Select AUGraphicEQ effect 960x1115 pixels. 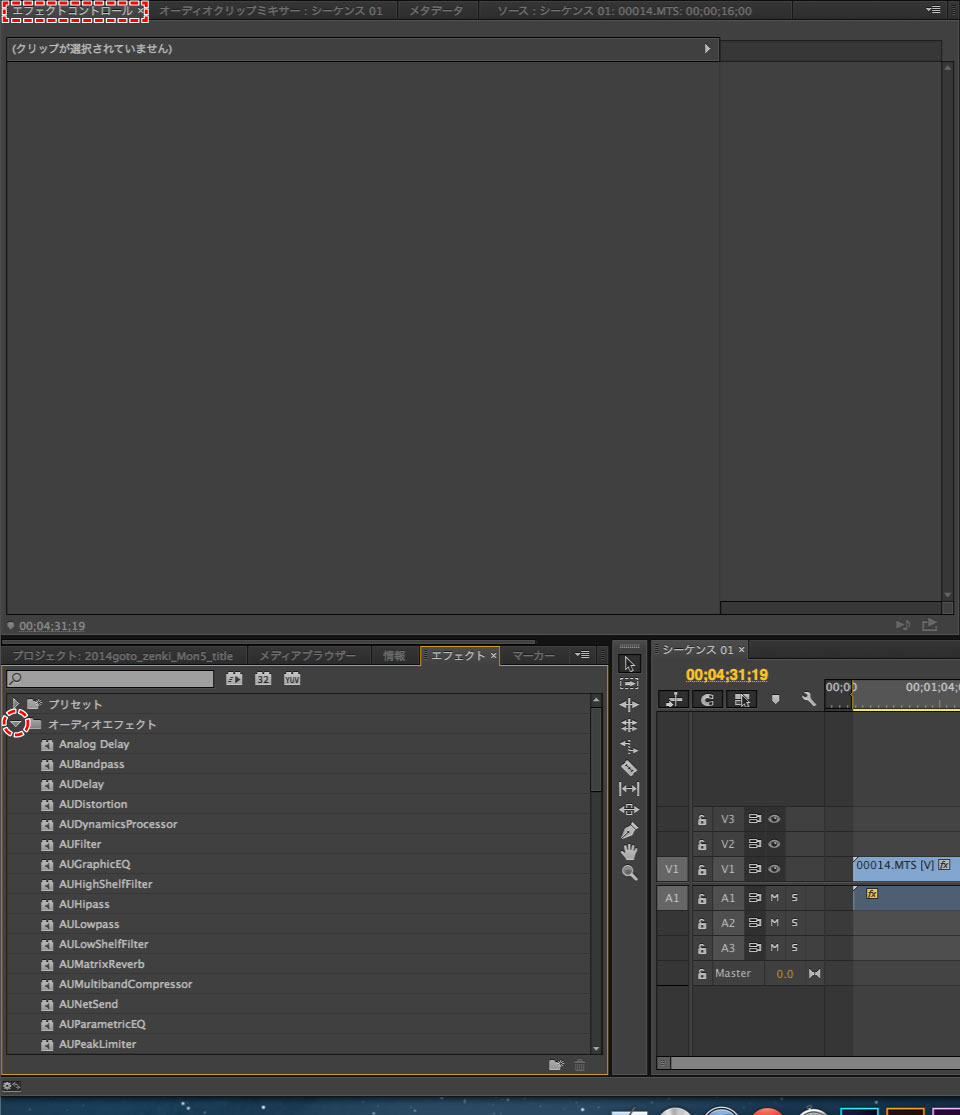point(95,864)
